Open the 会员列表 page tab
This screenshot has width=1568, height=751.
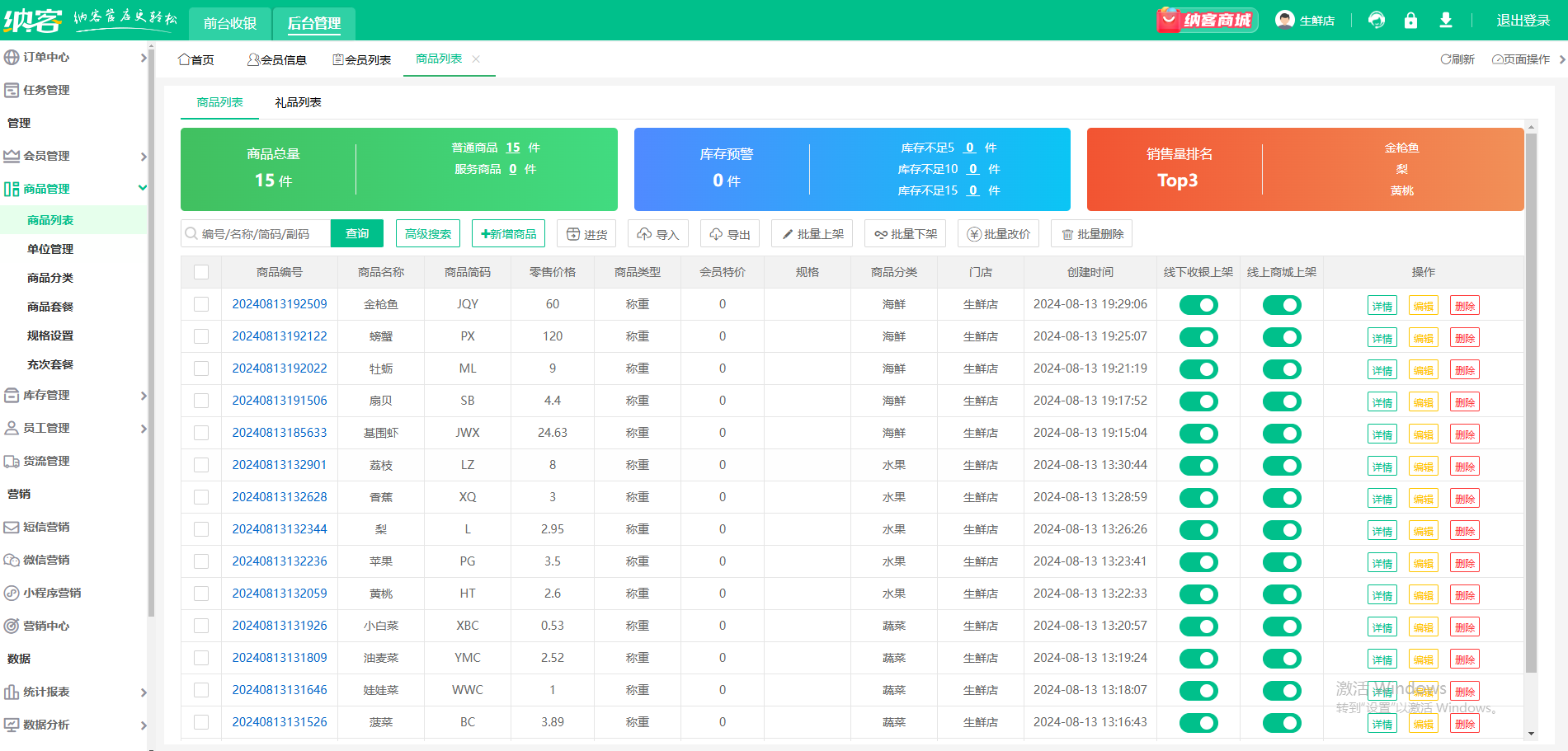click(361, 59)
